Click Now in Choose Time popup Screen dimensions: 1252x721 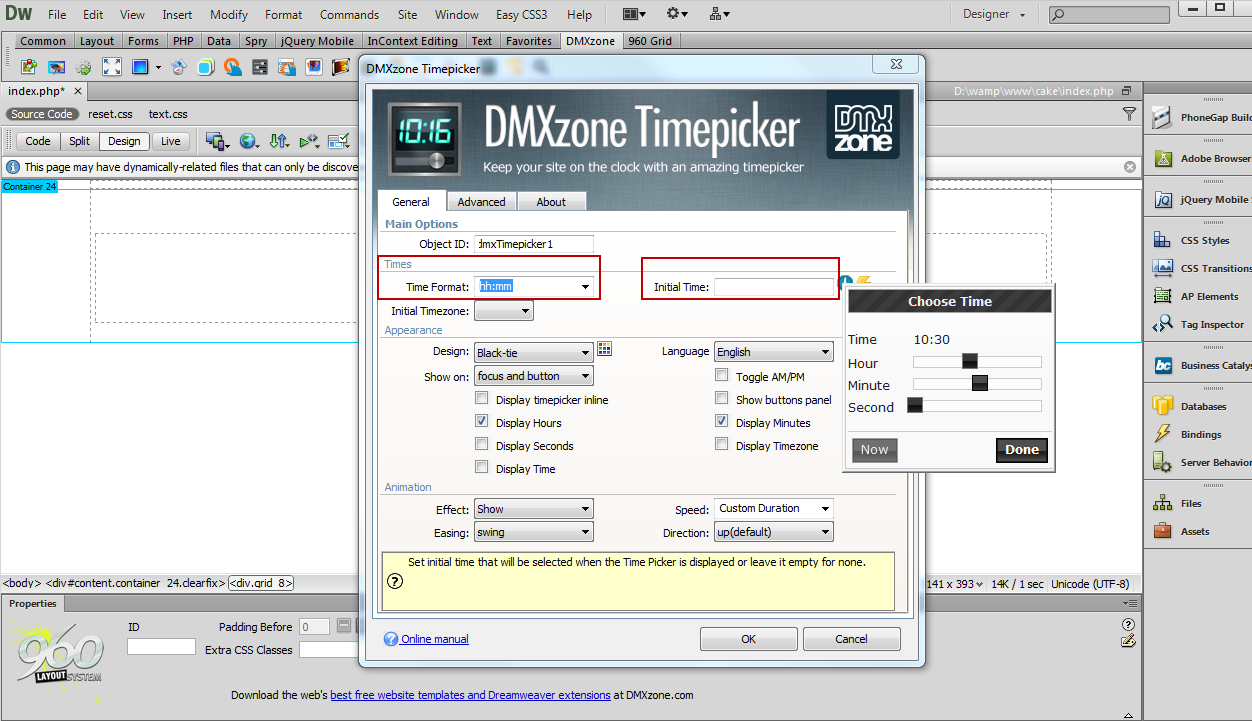pyautogui.click(x=874, y=450)
